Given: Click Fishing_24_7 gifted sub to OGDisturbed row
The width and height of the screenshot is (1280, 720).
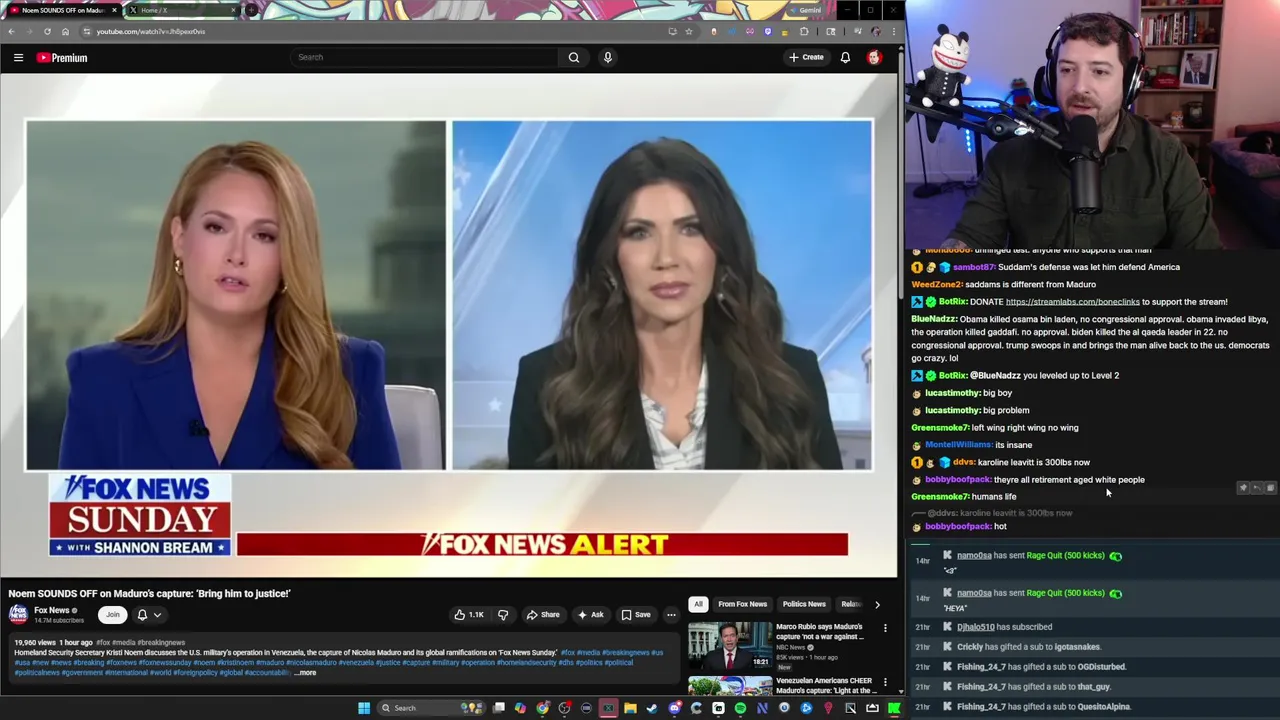Looking at the screenshot, I should [1093, 667].
